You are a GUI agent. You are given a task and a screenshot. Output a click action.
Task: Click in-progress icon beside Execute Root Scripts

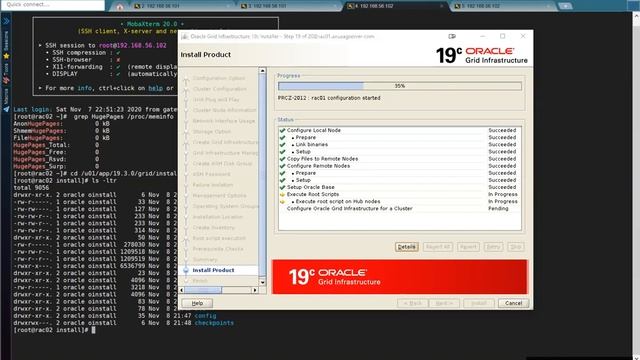(282, 194)
